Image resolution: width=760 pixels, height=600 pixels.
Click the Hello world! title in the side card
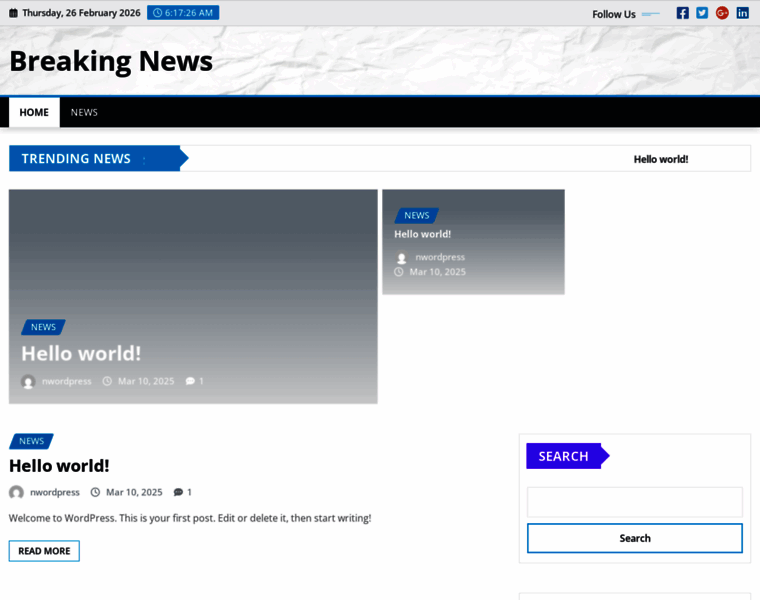pos(422,234)
